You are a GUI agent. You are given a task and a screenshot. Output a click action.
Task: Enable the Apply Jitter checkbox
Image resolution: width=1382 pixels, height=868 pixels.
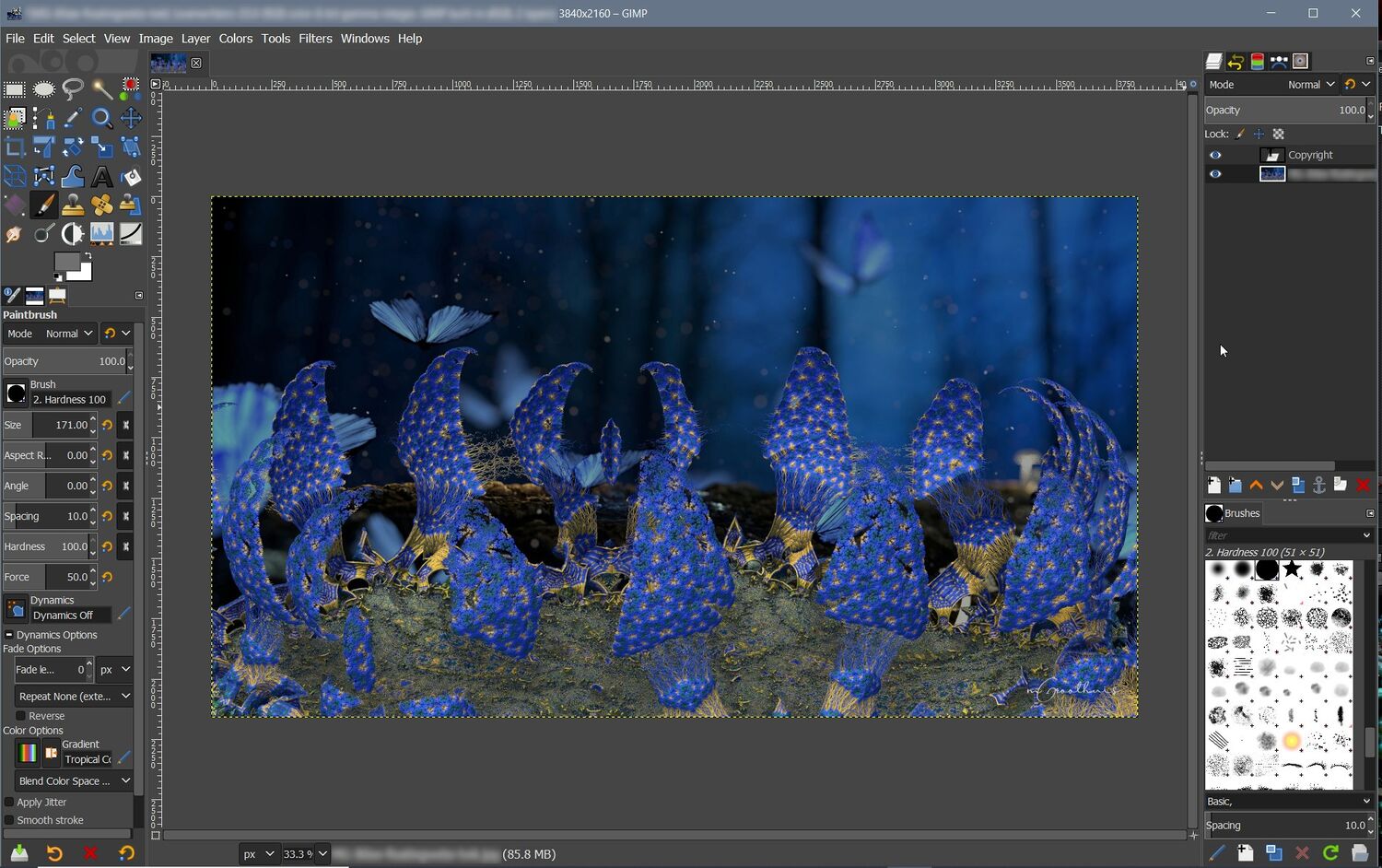click(x=9, y=803)
